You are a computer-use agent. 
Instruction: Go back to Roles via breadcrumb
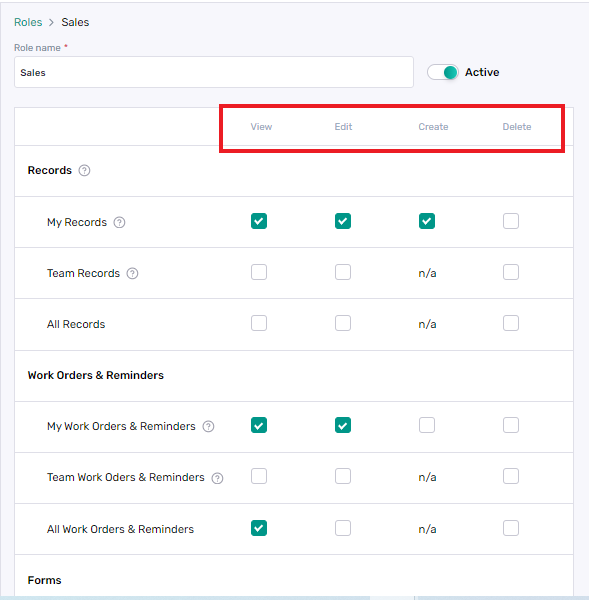[x=28, y=22]
